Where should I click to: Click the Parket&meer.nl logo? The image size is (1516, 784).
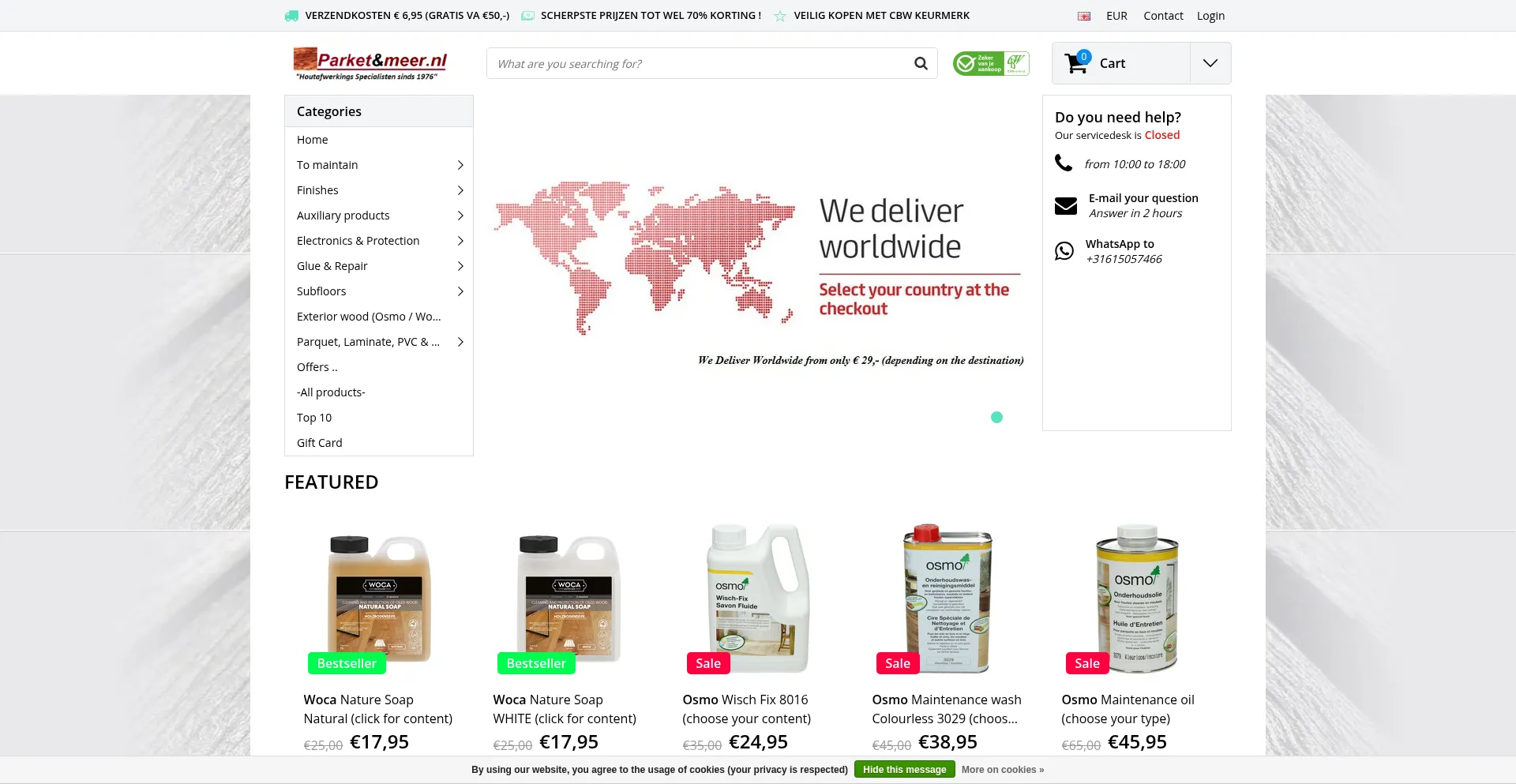tap(370, 63)
